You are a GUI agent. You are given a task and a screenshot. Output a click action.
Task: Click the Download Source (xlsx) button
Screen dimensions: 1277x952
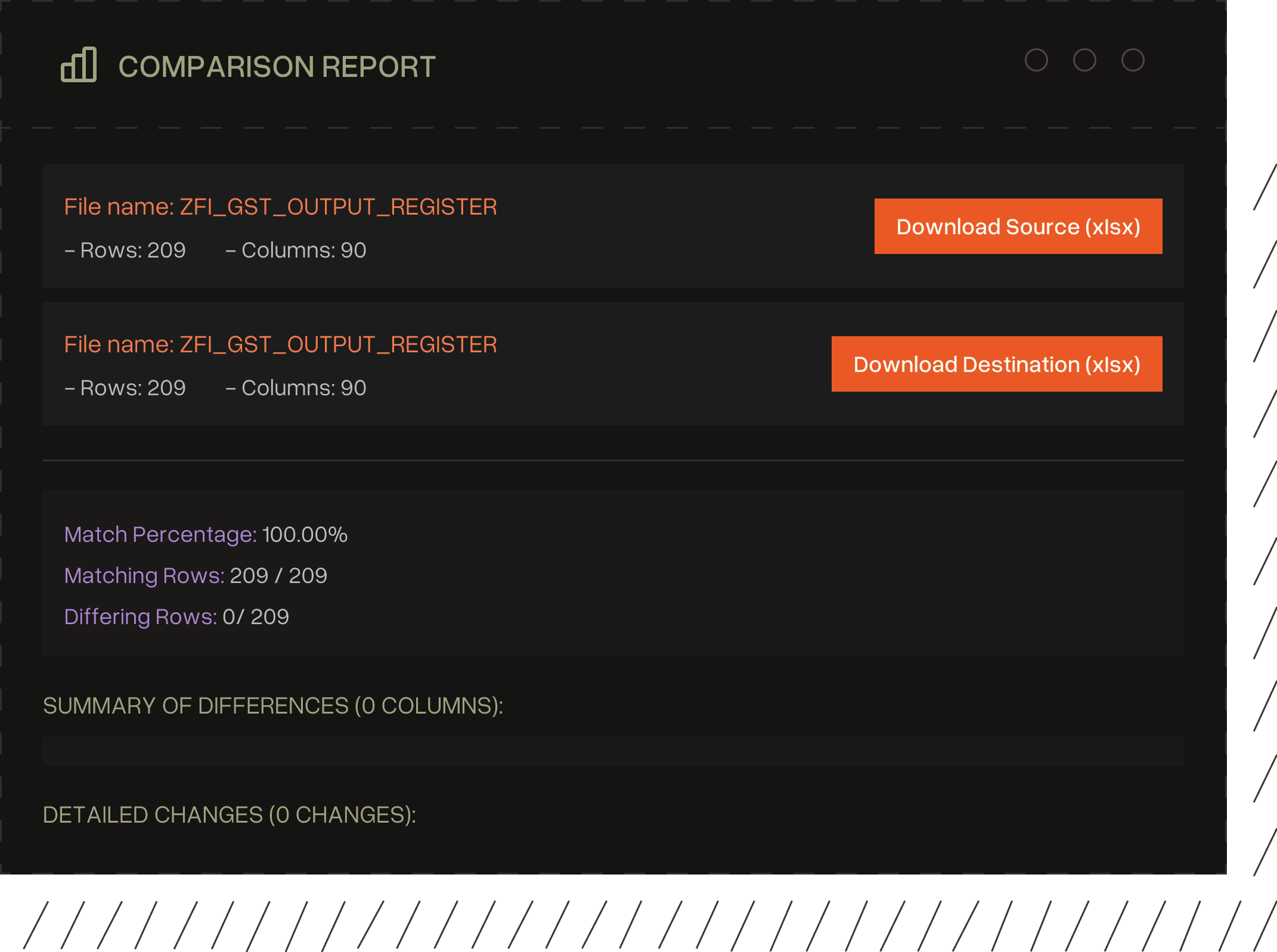(x=1017, y=227)
